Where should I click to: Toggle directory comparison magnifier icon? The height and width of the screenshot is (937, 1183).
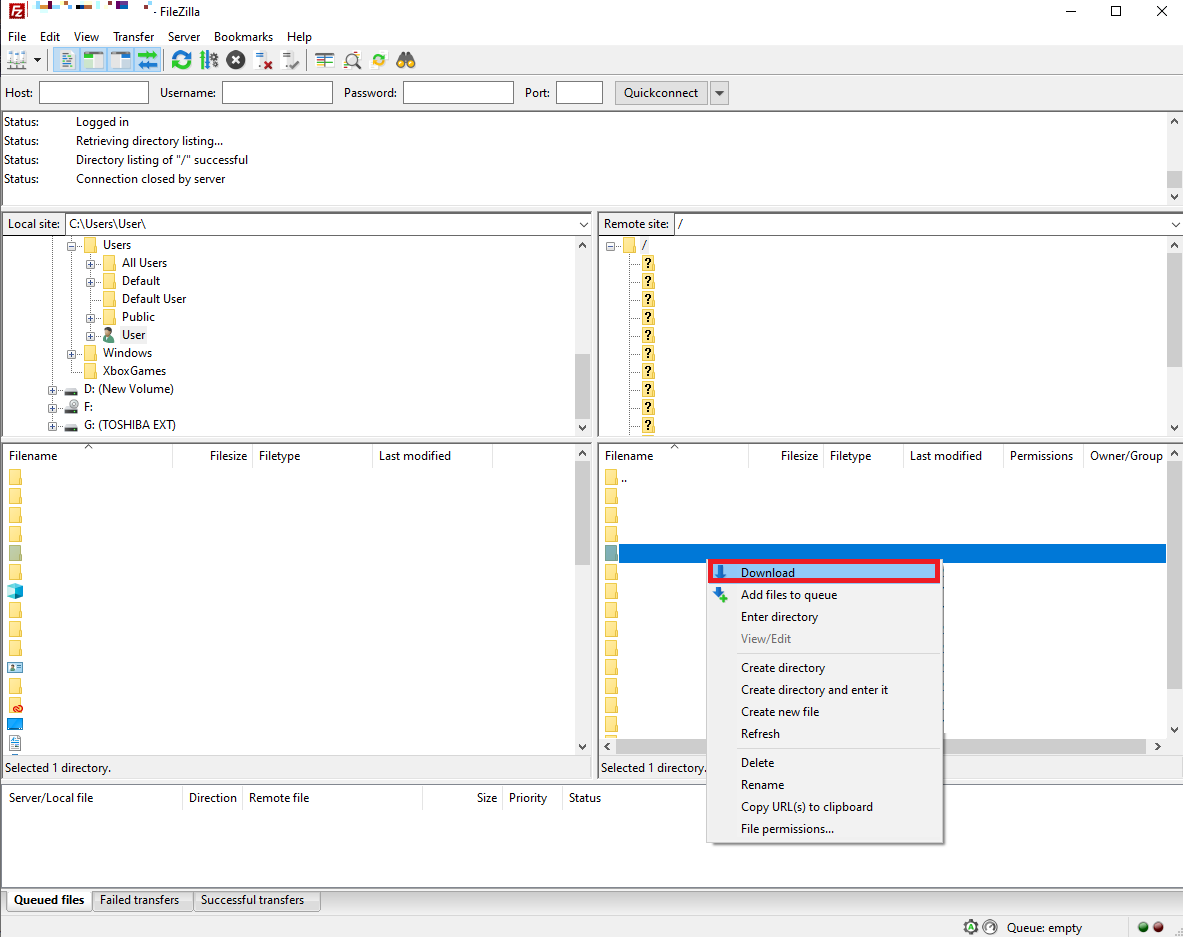[x=352, y=60]
